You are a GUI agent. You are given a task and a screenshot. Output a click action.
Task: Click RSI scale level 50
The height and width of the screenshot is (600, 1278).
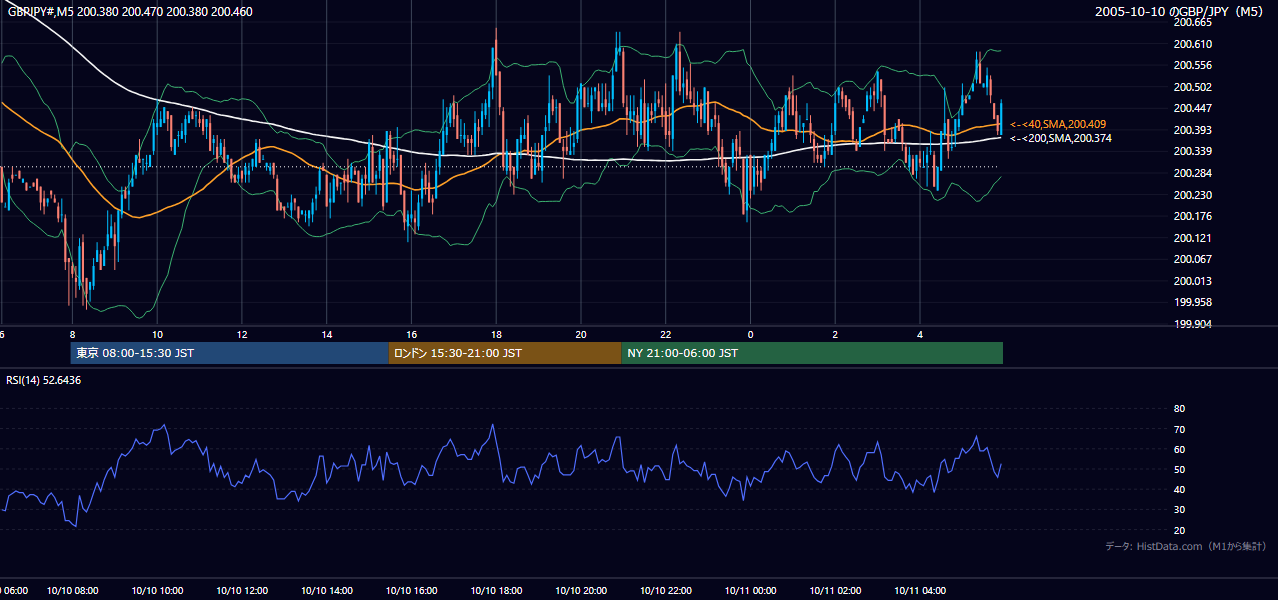coord(1179,469)
